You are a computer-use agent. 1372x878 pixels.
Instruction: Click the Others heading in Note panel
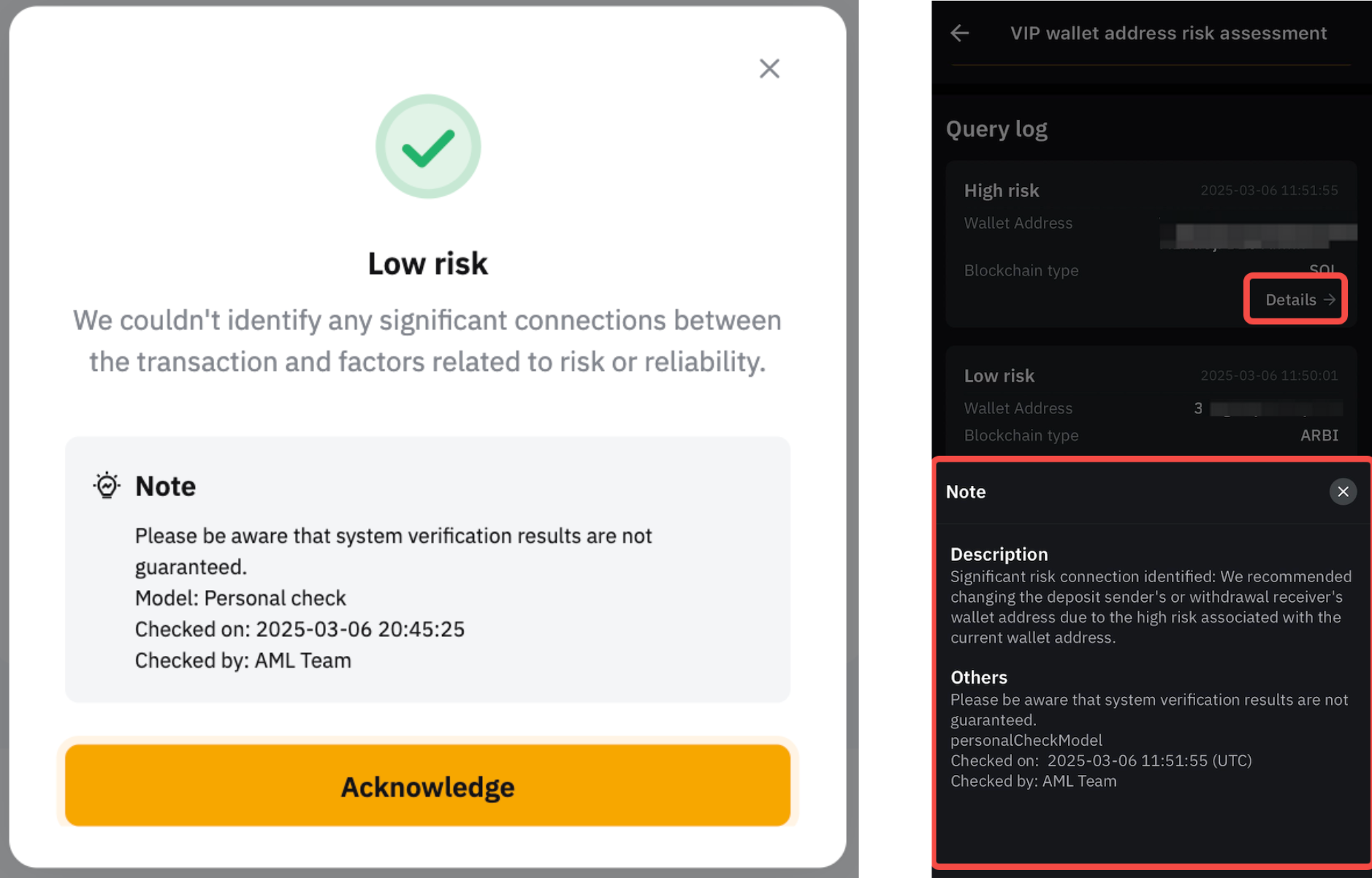(978, 677)
